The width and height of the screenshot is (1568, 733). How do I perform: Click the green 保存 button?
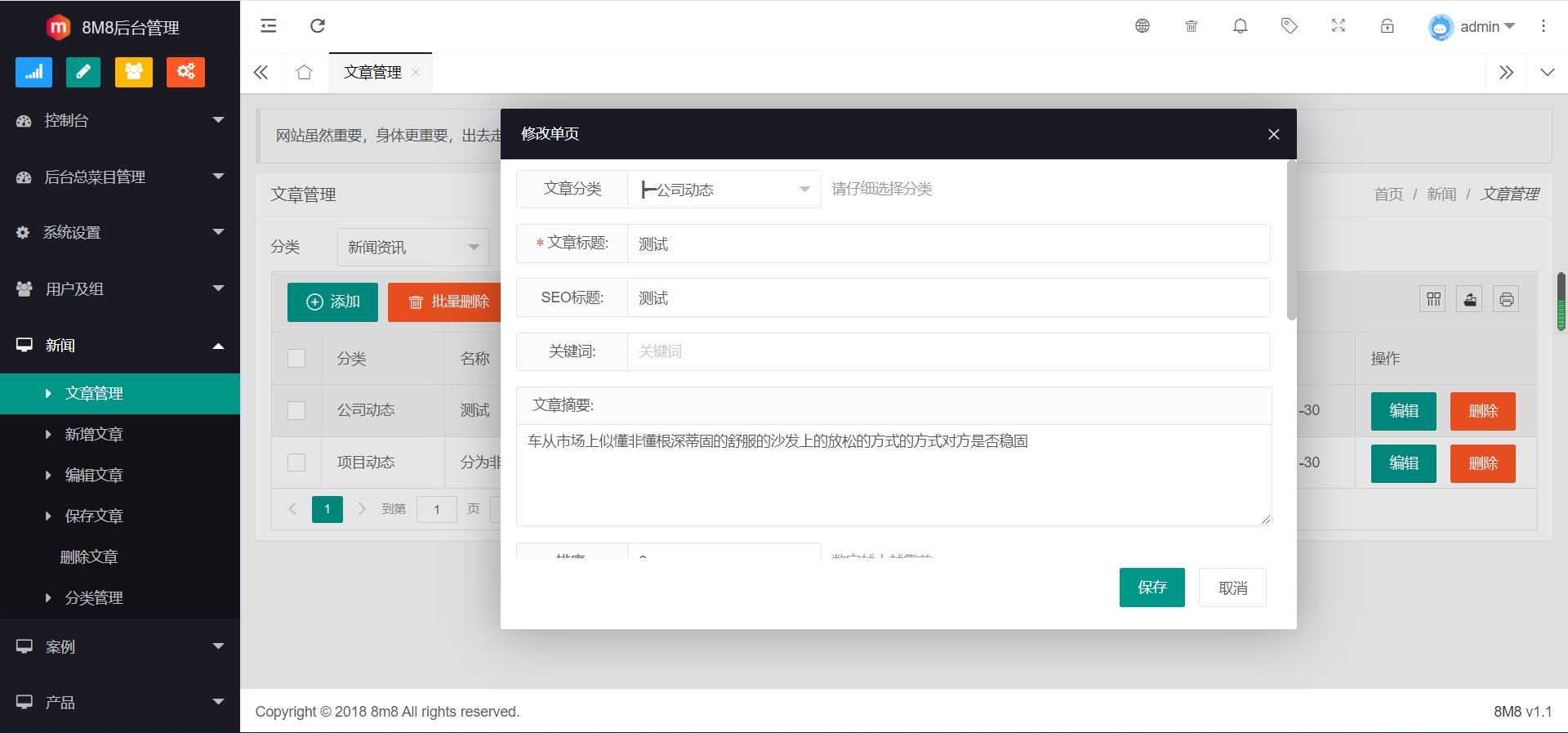[1151, 588]
